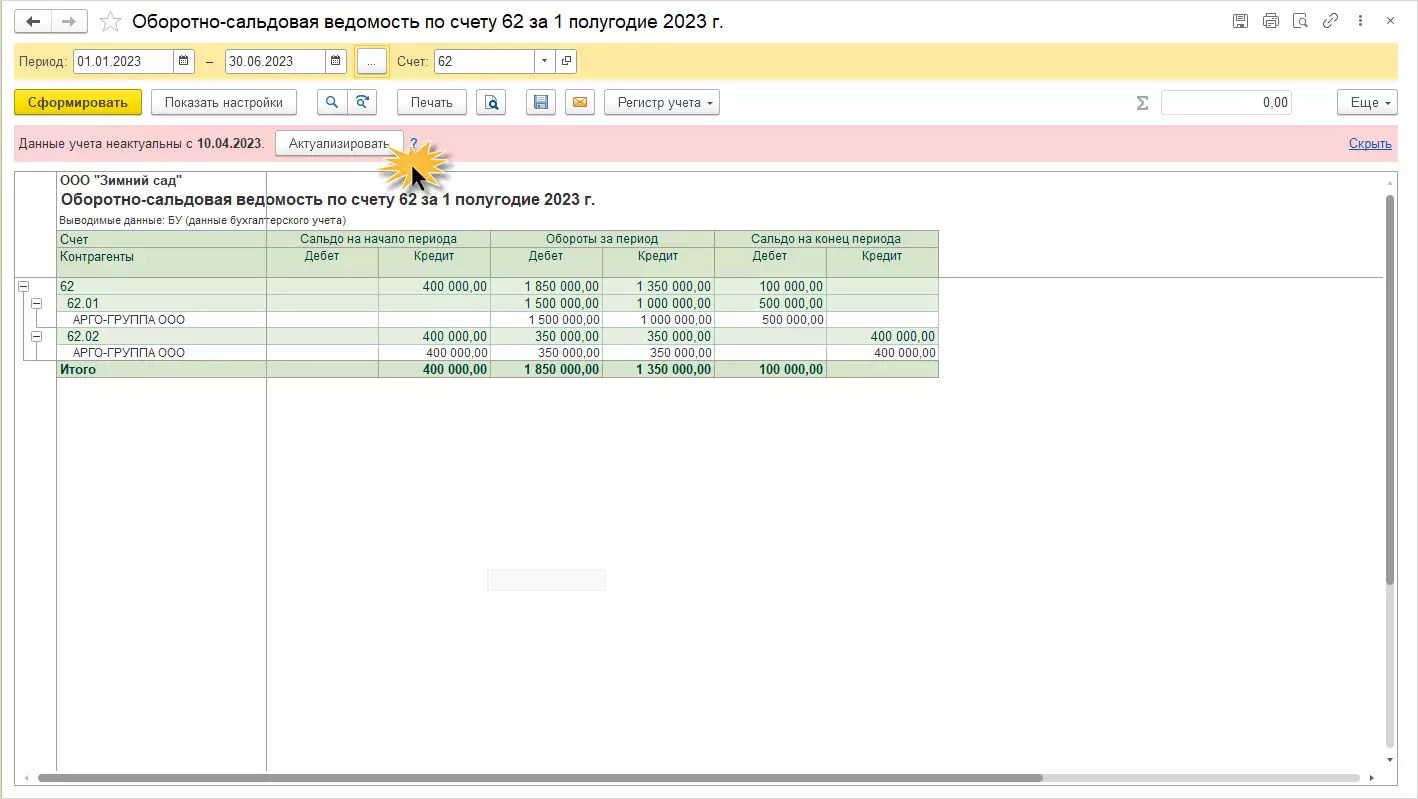
Task: Click the scroll up arrow of the report
Action: tap(1390, 181)
